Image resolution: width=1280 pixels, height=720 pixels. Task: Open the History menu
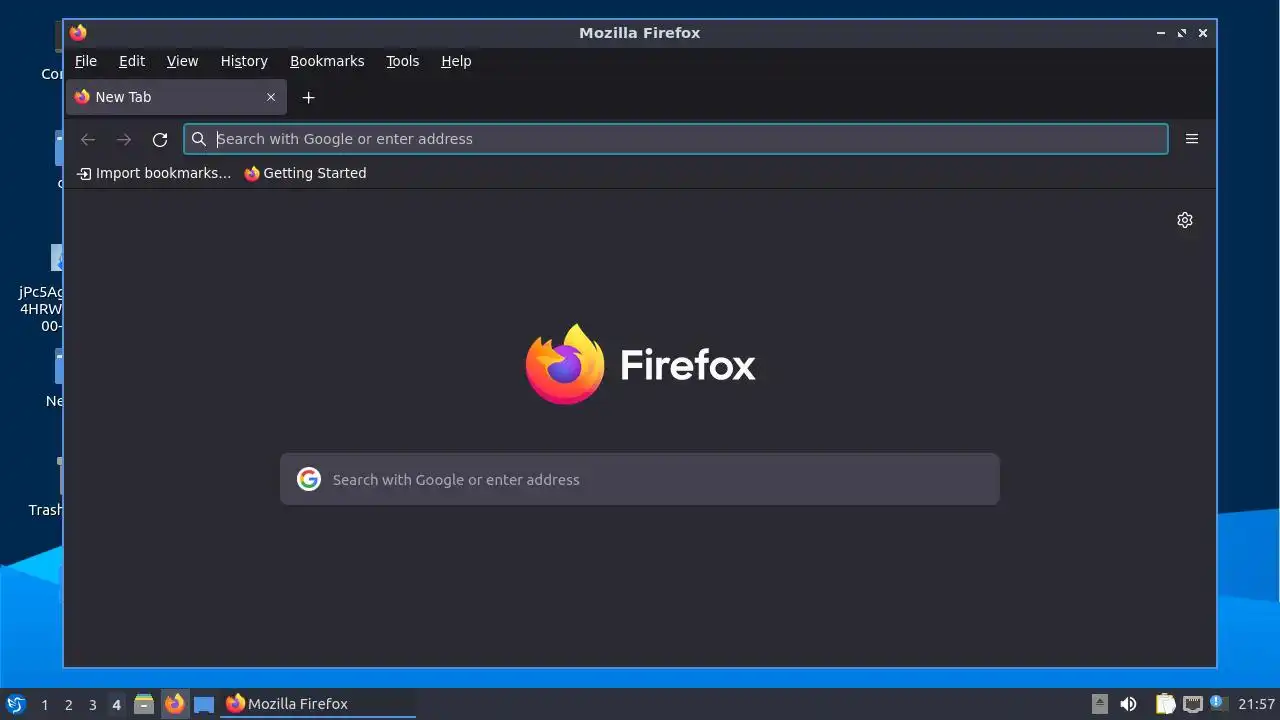(244, 61)
